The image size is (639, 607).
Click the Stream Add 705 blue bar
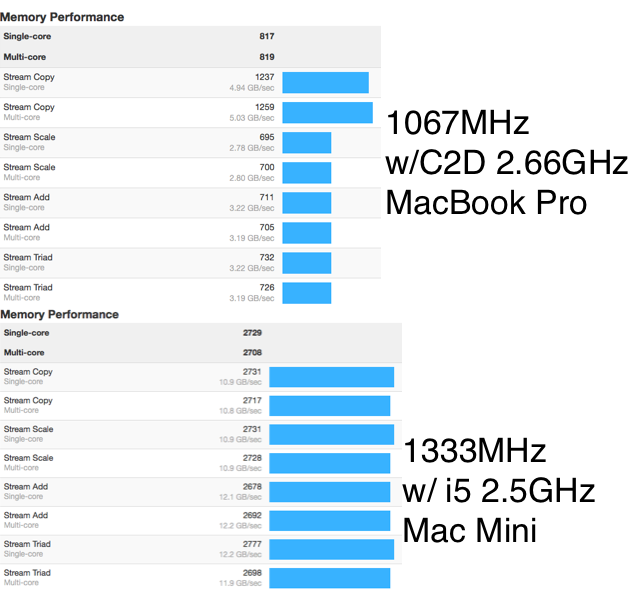coord(307,233)
